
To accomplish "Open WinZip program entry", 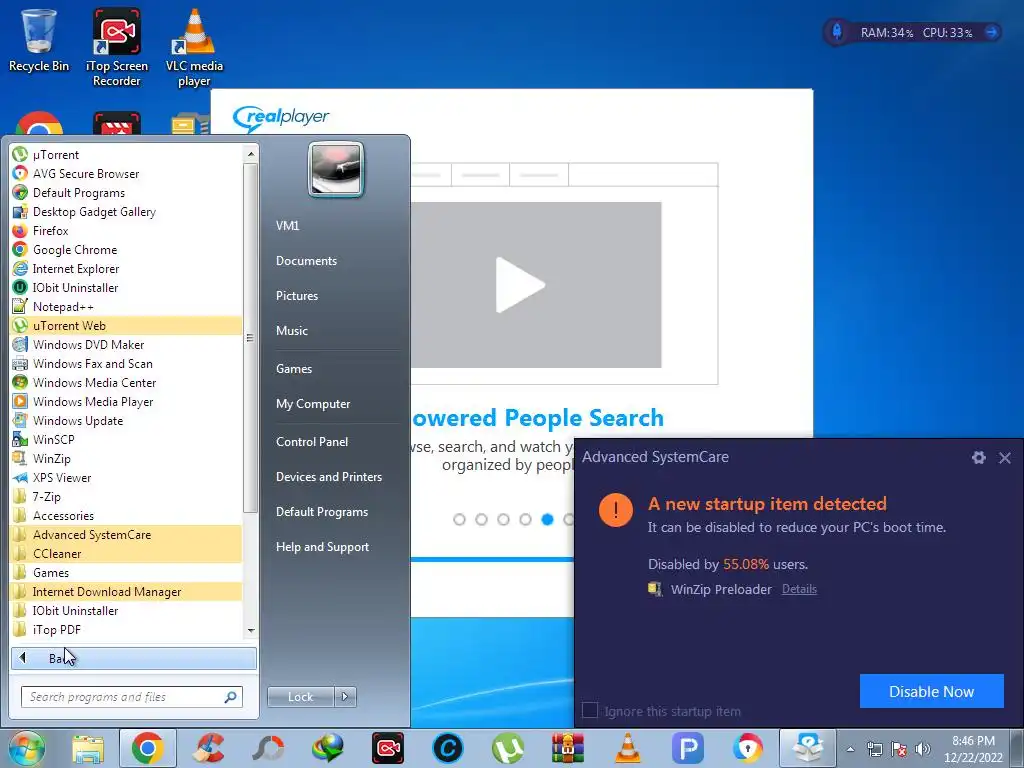I will click(126, 458).
